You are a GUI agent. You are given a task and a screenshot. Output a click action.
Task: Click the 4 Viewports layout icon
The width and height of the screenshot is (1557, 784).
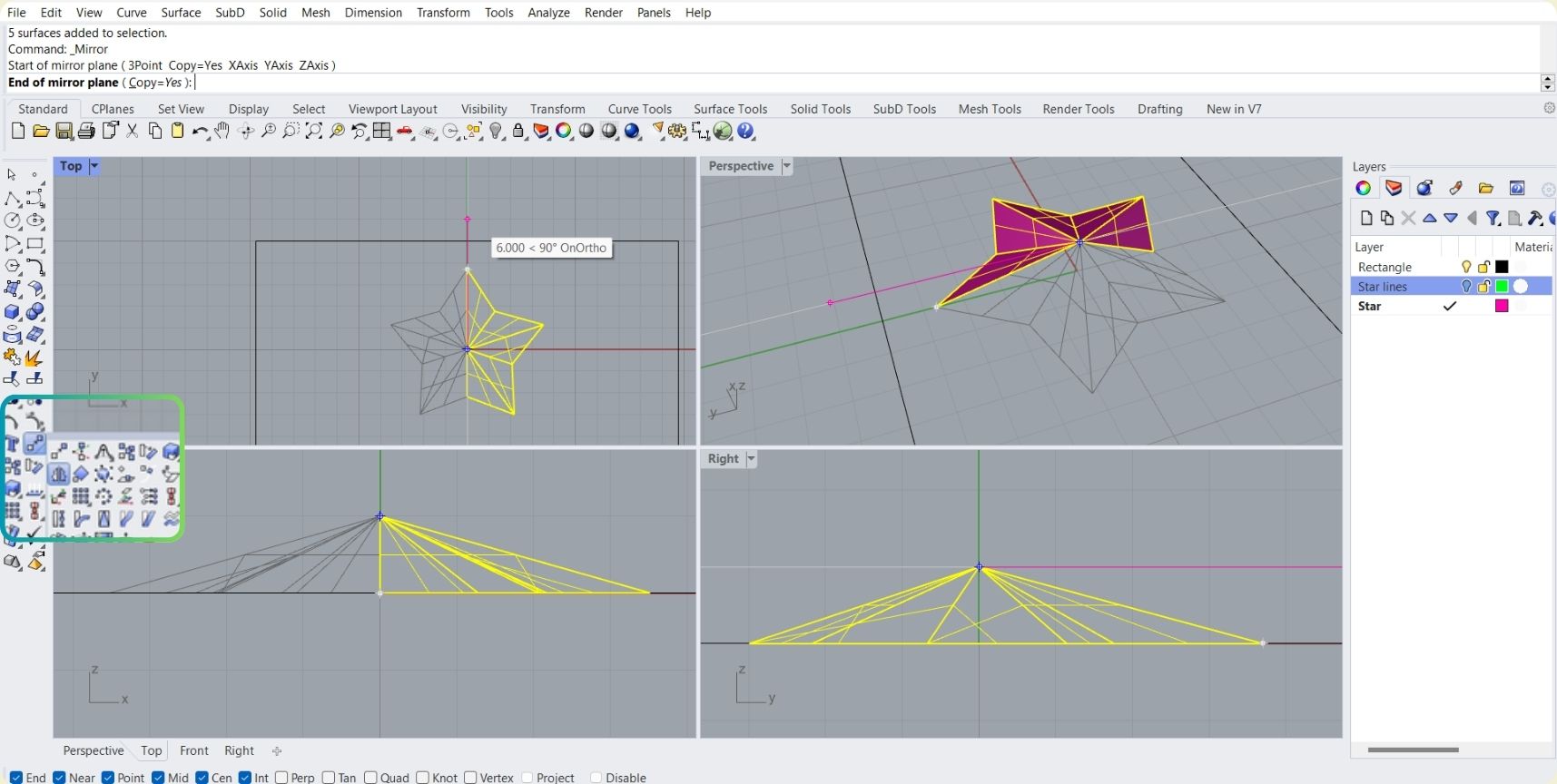coord(382,132)
